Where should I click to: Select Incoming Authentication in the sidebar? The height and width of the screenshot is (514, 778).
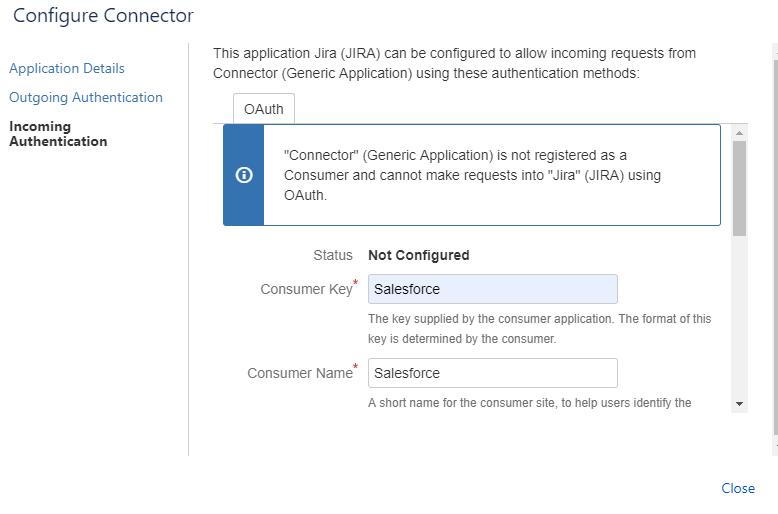pyautogui.click(x=58, y=134)
